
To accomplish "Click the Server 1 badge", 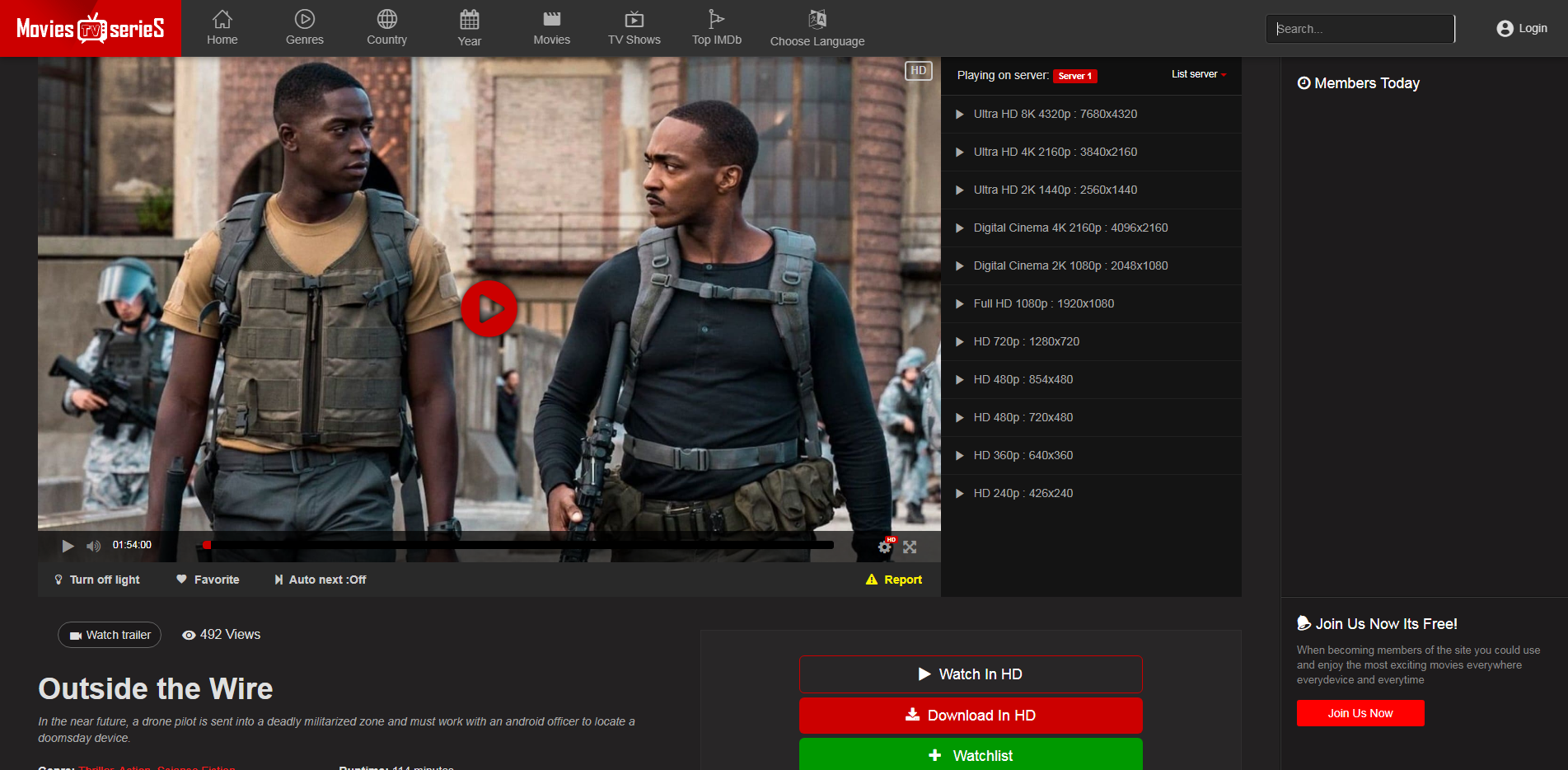I will click(x=1075, y=76).
